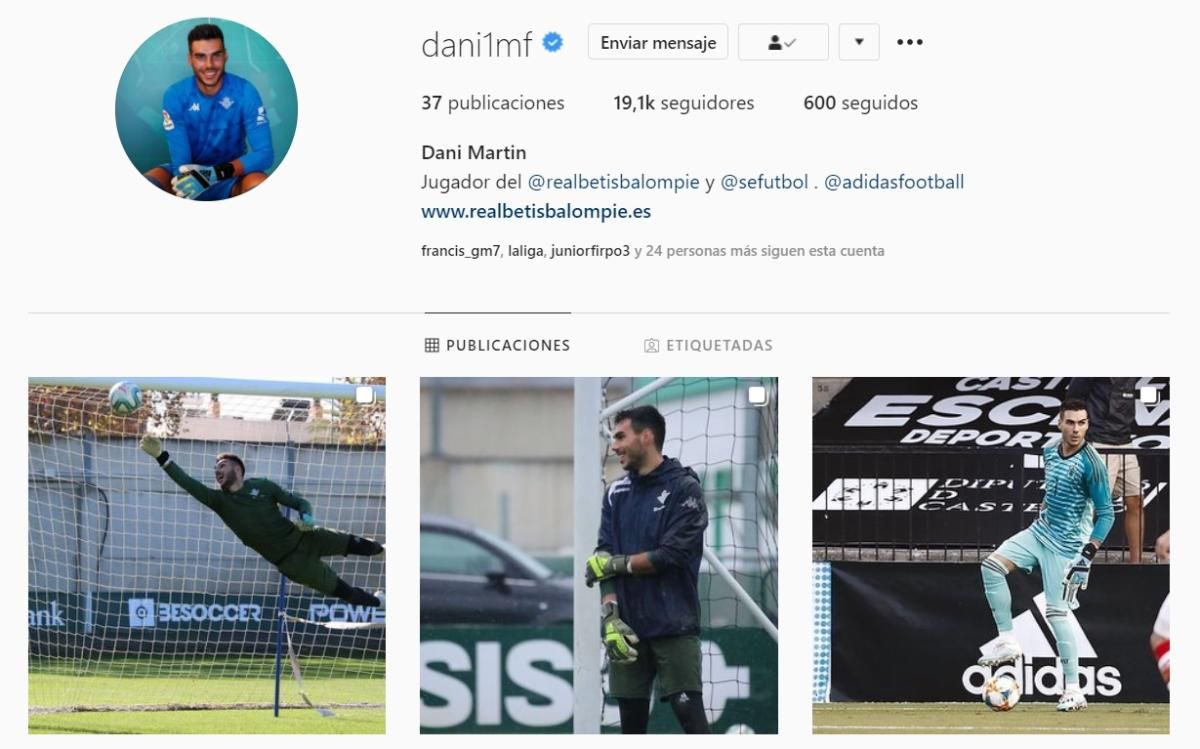
Task: Click carousel icon on turquoise kit photo
Action: click(x=1149, y=395)
